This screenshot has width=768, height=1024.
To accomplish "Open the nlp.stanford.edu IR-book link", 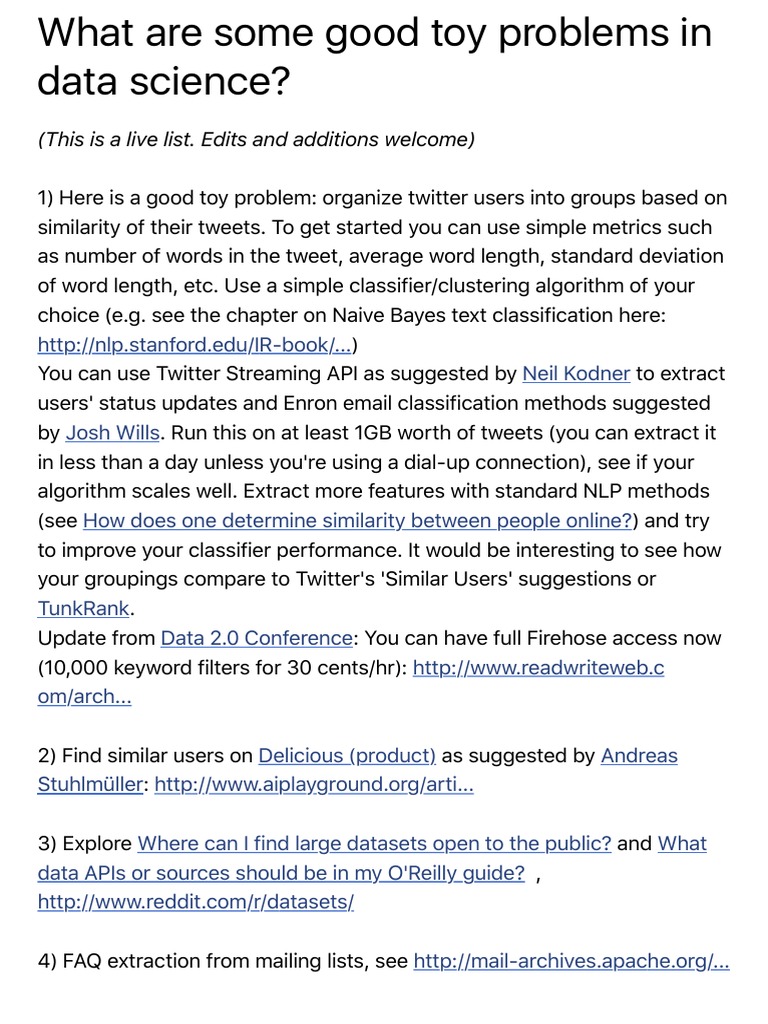I will pyautogui.click(x=194, y=345).
